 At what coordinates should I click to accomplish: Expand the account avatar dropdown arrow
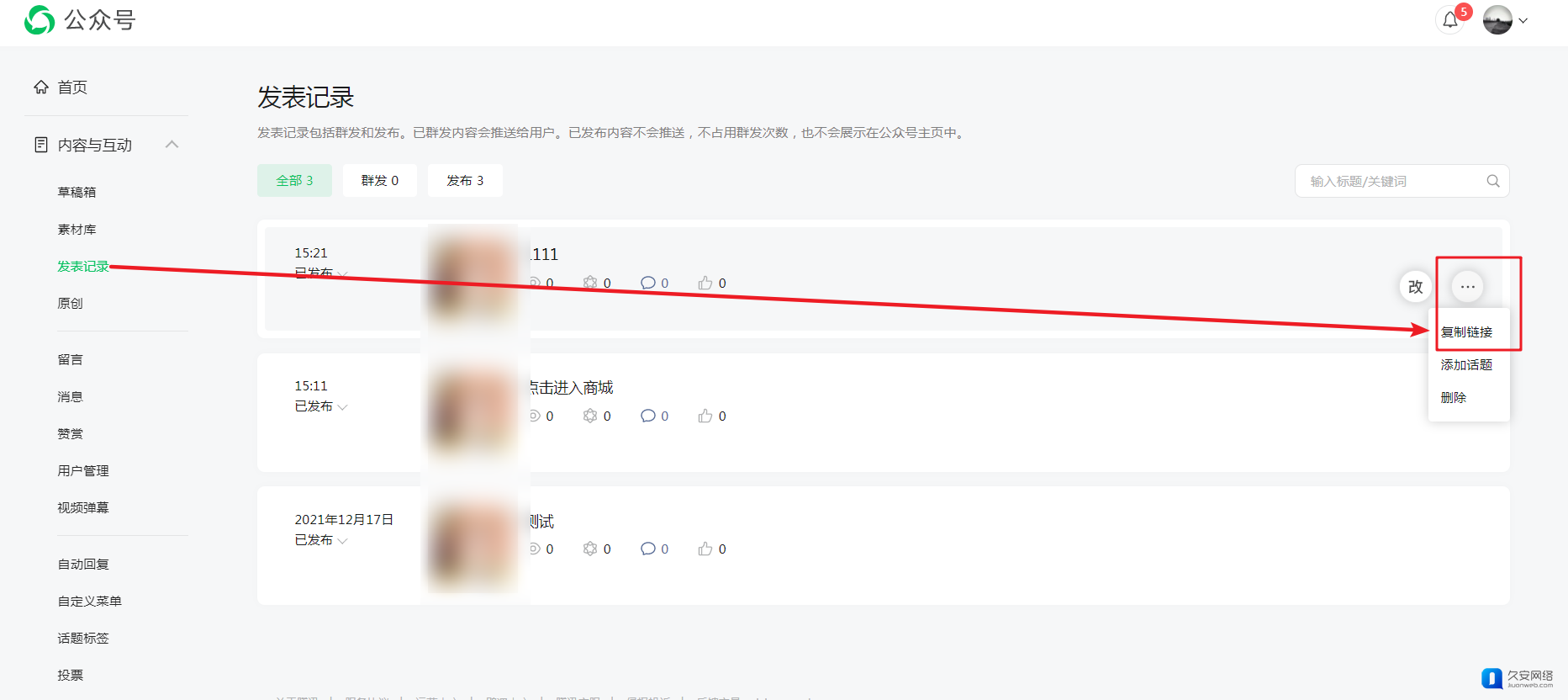click(1523, 20)
